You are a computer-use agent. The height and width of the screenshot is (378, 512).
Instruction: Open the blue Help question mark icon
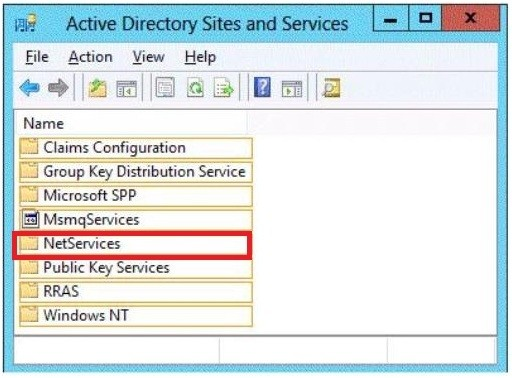tap(262, 87)
